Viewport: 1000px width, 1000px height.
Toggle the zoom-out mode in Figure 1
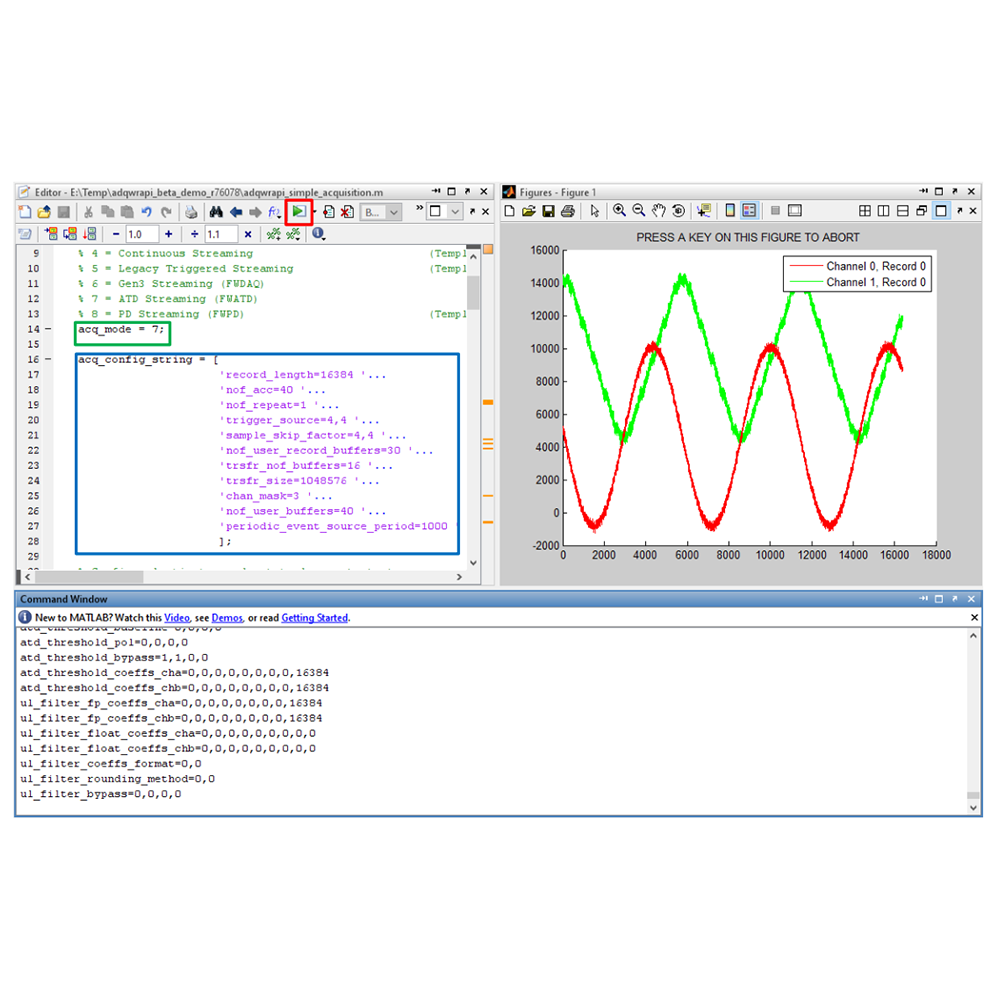(637, 209)
